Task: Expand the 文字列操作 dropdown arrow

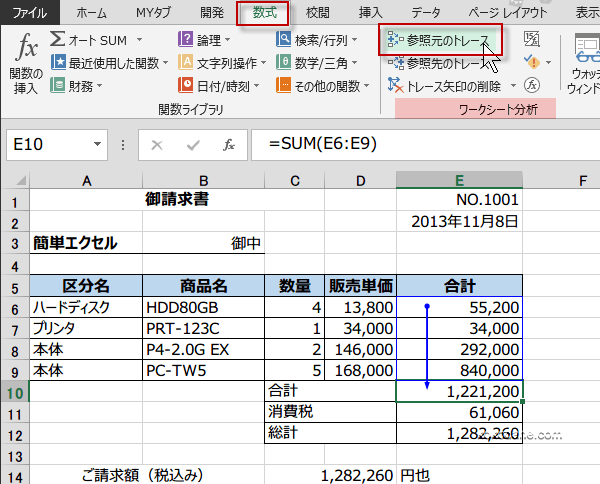Action: point(264,63)
